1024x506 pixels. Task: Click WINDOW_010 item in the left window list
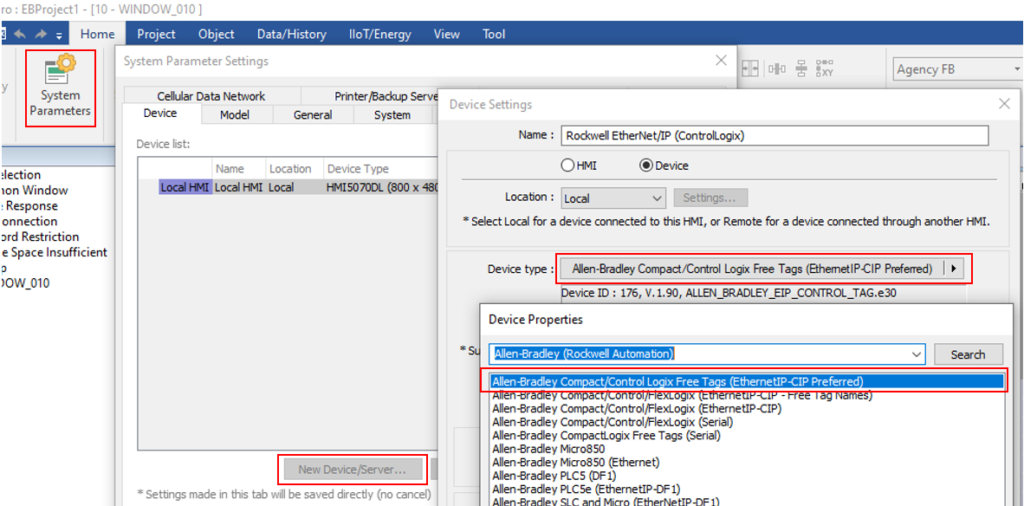pos(25,283)
